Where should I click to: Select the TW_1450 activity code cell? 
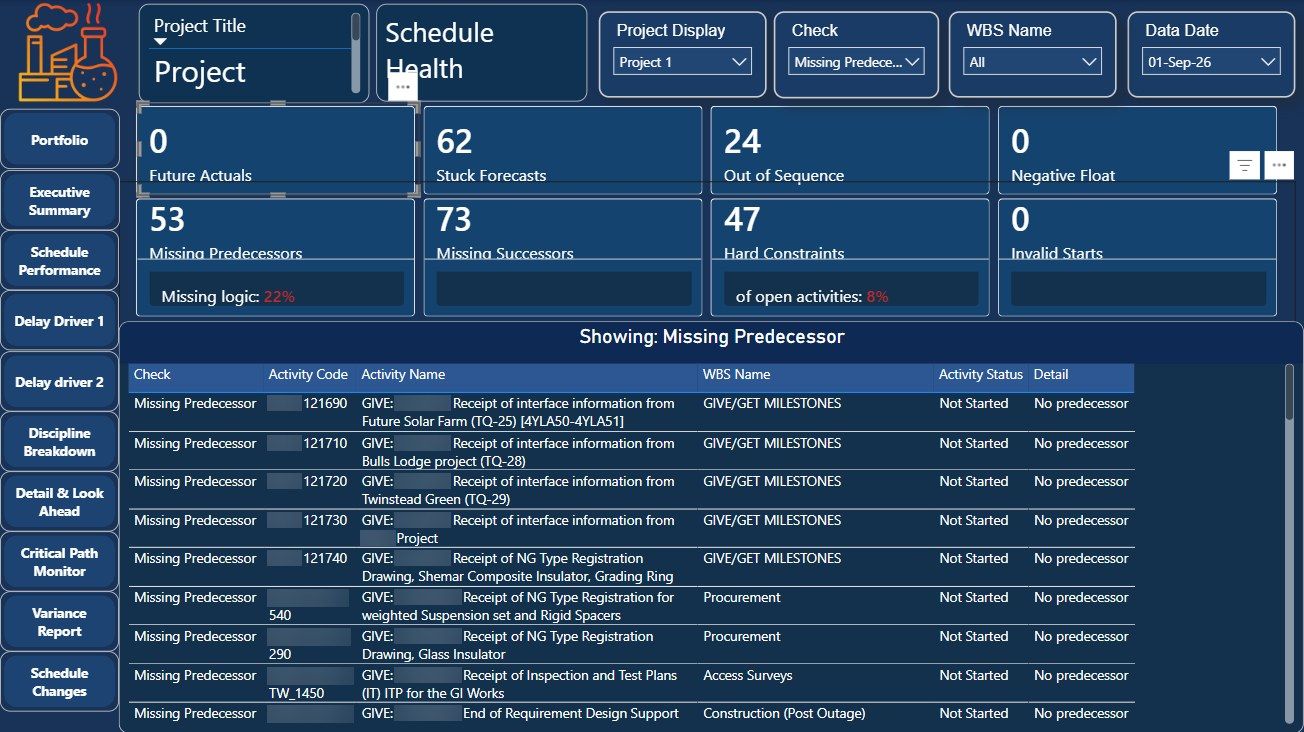click(309, 684)
